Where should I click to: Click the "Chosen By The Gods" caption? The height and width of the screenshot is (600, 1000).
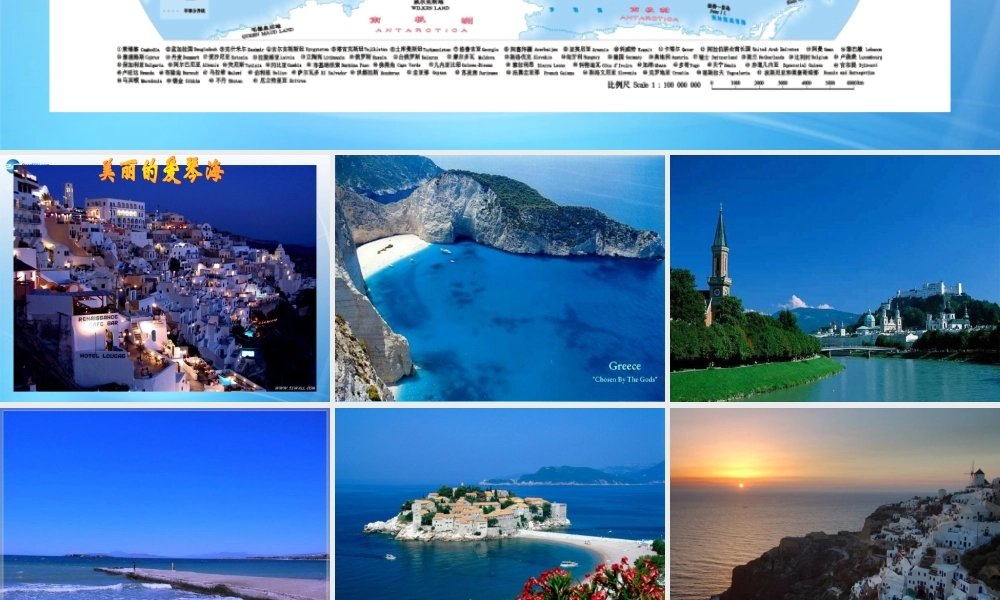tap(624, 379)
